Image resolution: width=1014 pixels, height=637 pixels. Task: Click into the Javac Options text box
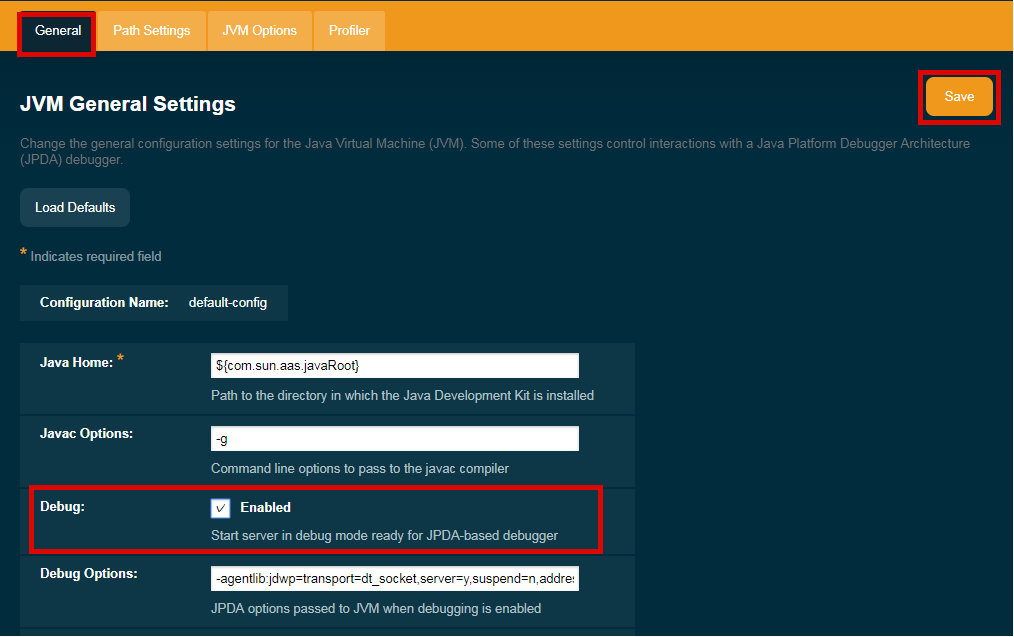(x=394, y=439)
